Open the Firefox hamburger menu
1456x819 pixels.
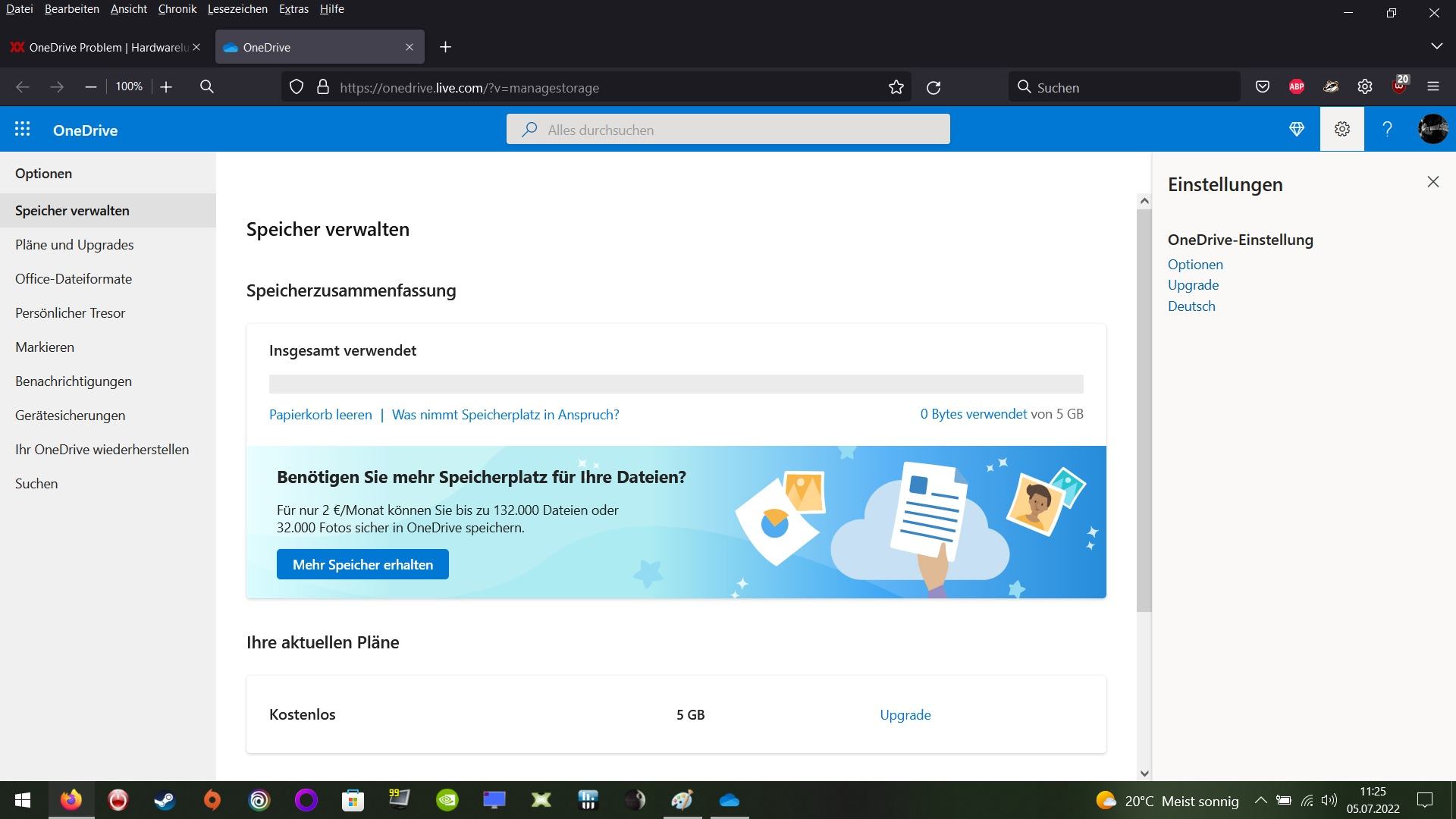point(1432,87)
